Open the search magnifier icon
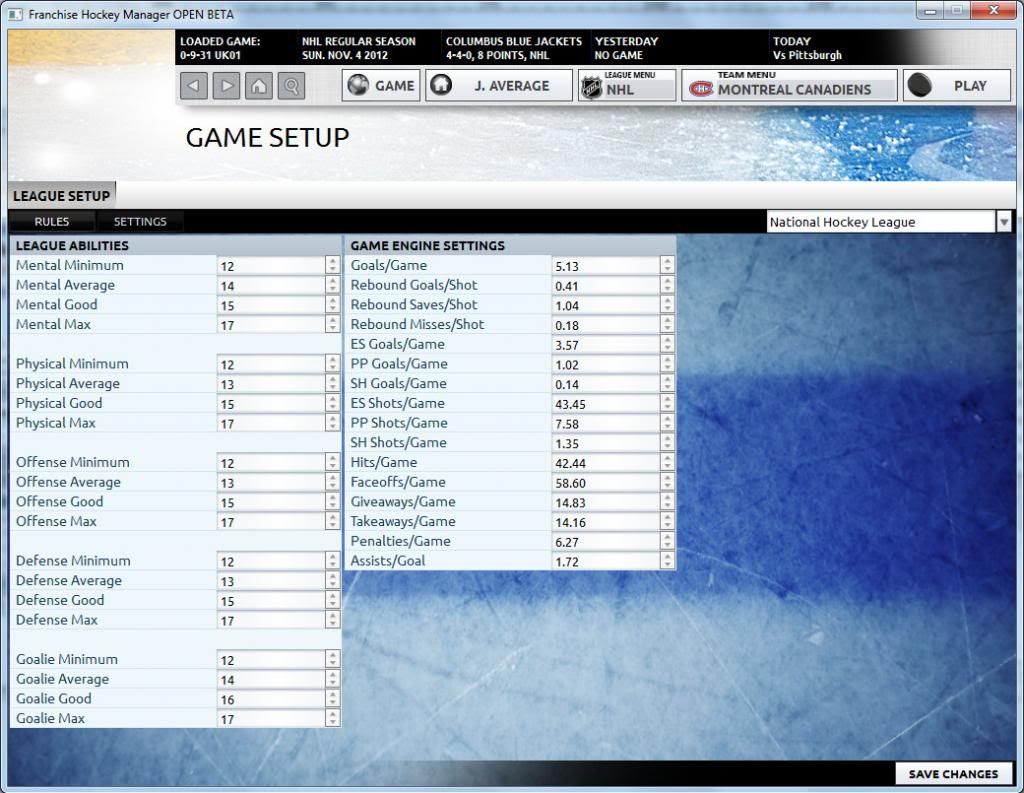 tap(291, 86)
